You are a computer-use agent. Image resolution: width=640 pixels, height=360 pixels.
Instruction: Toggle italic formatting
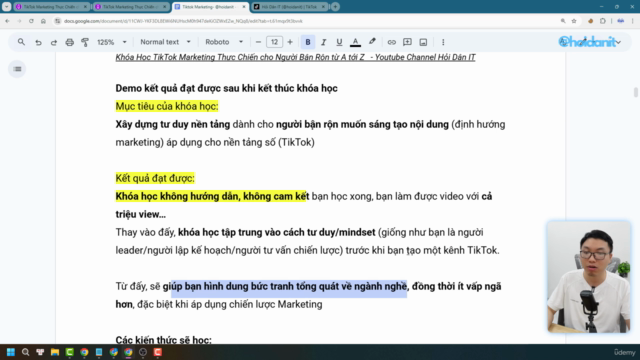tap(323, 42)
